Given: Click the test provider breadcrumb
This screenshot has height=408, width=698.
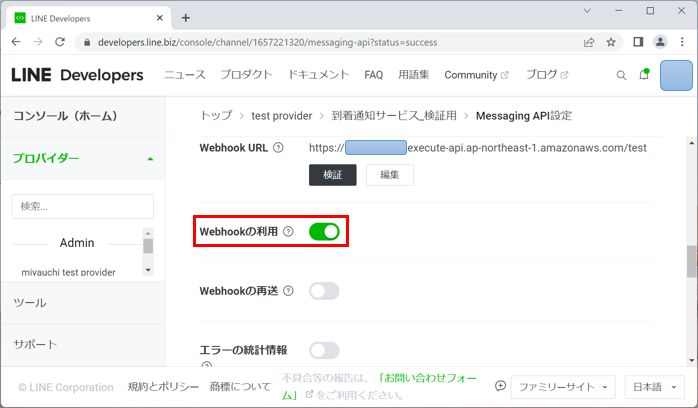Looking at the screenshot, I should (x=282, y=116).
